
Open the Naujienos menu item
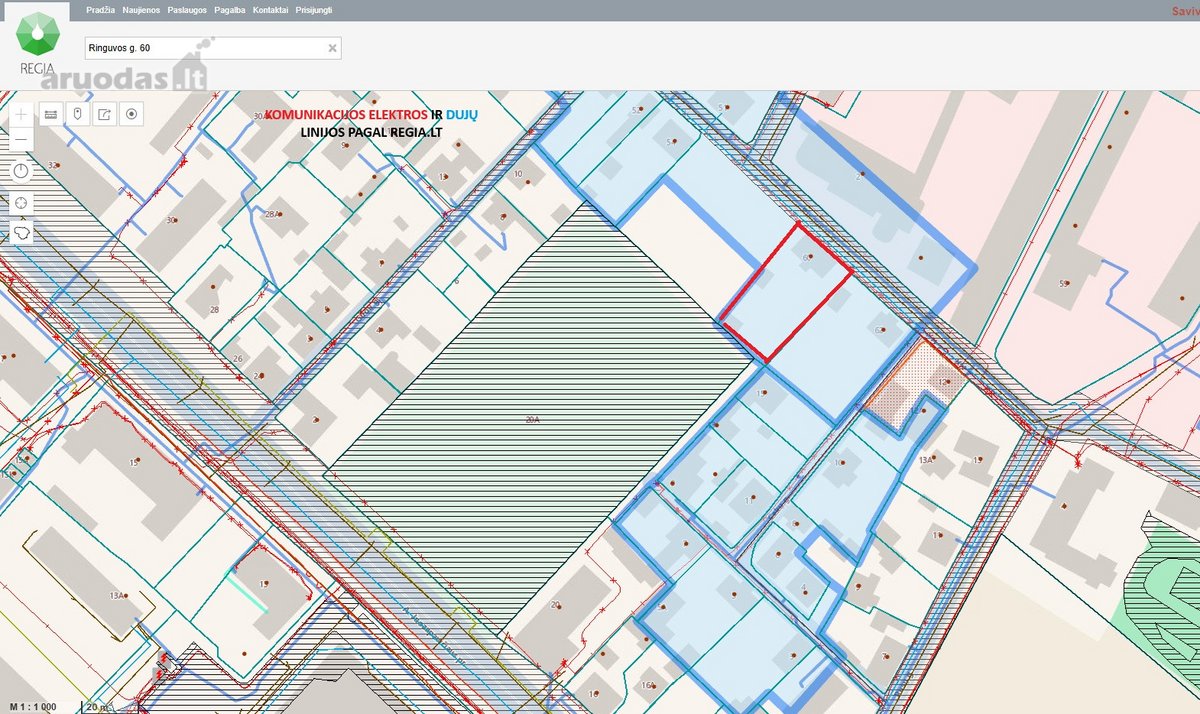pos(141,9)
